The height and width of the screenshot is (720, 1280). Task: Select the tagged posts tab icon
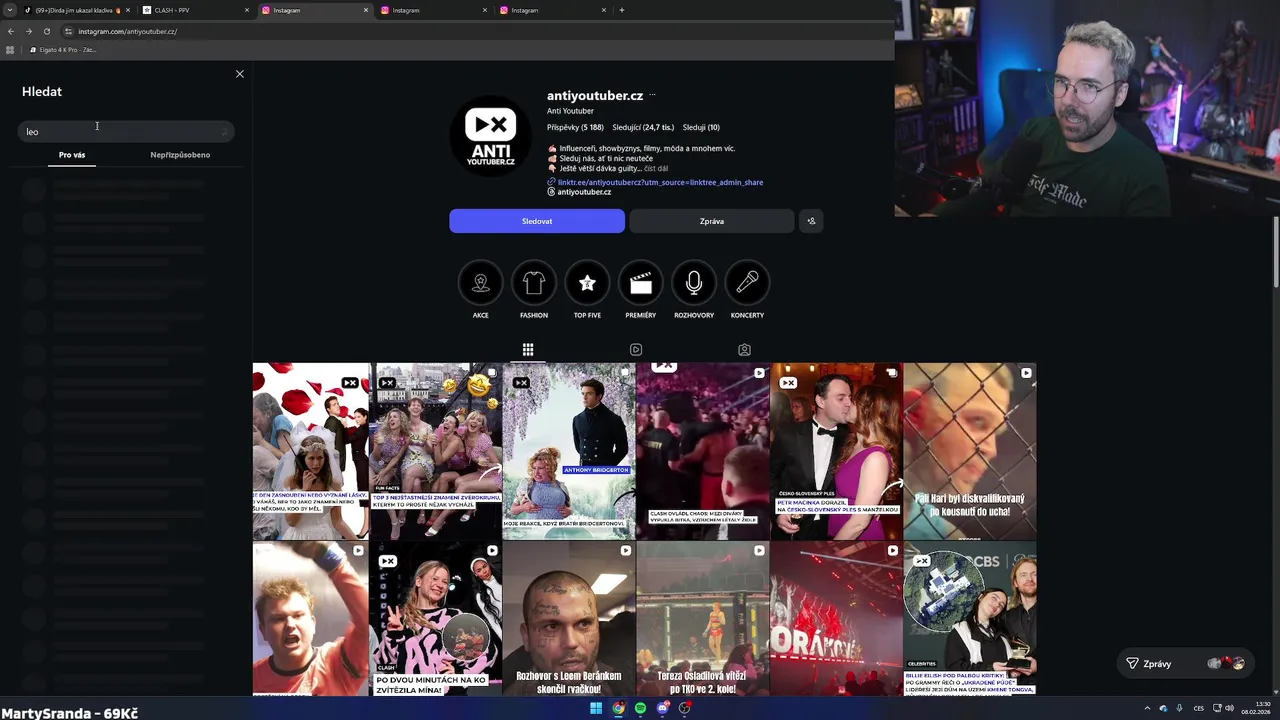(x=744, y=349)
